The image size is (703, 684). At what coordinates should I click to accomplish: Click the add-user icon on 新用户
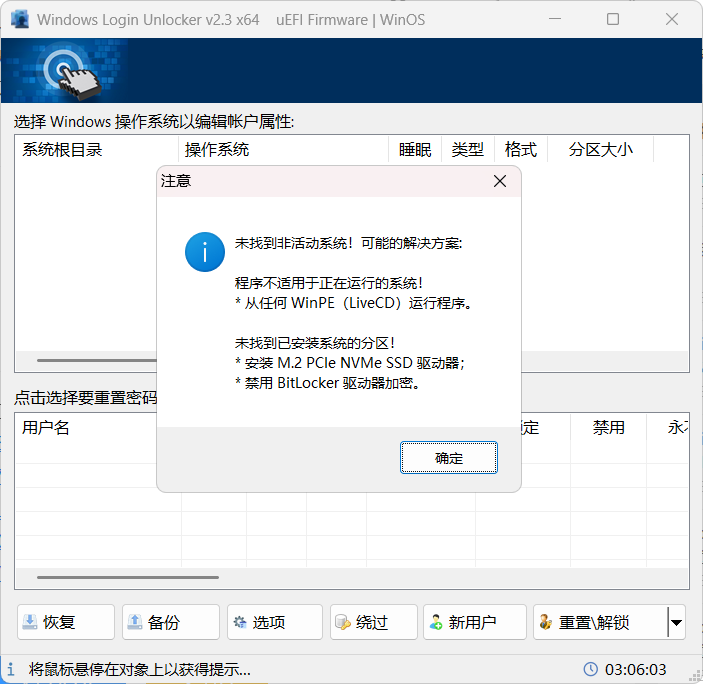(436, 622)
